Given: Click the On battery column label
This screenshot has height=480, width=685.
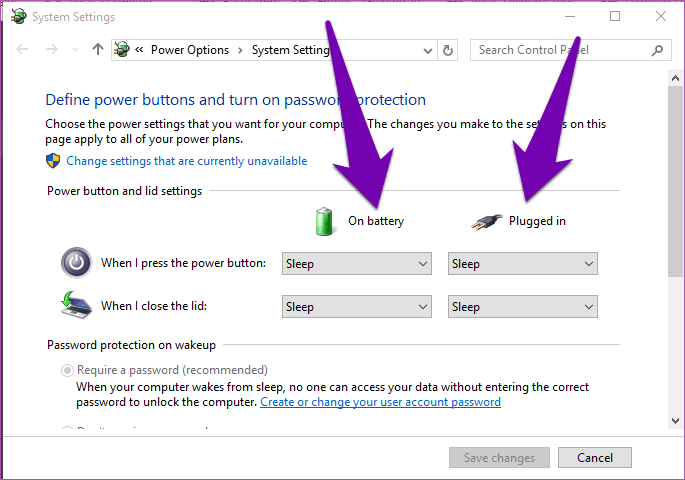Looking at the screenshot, I should (x=376, y=221).
